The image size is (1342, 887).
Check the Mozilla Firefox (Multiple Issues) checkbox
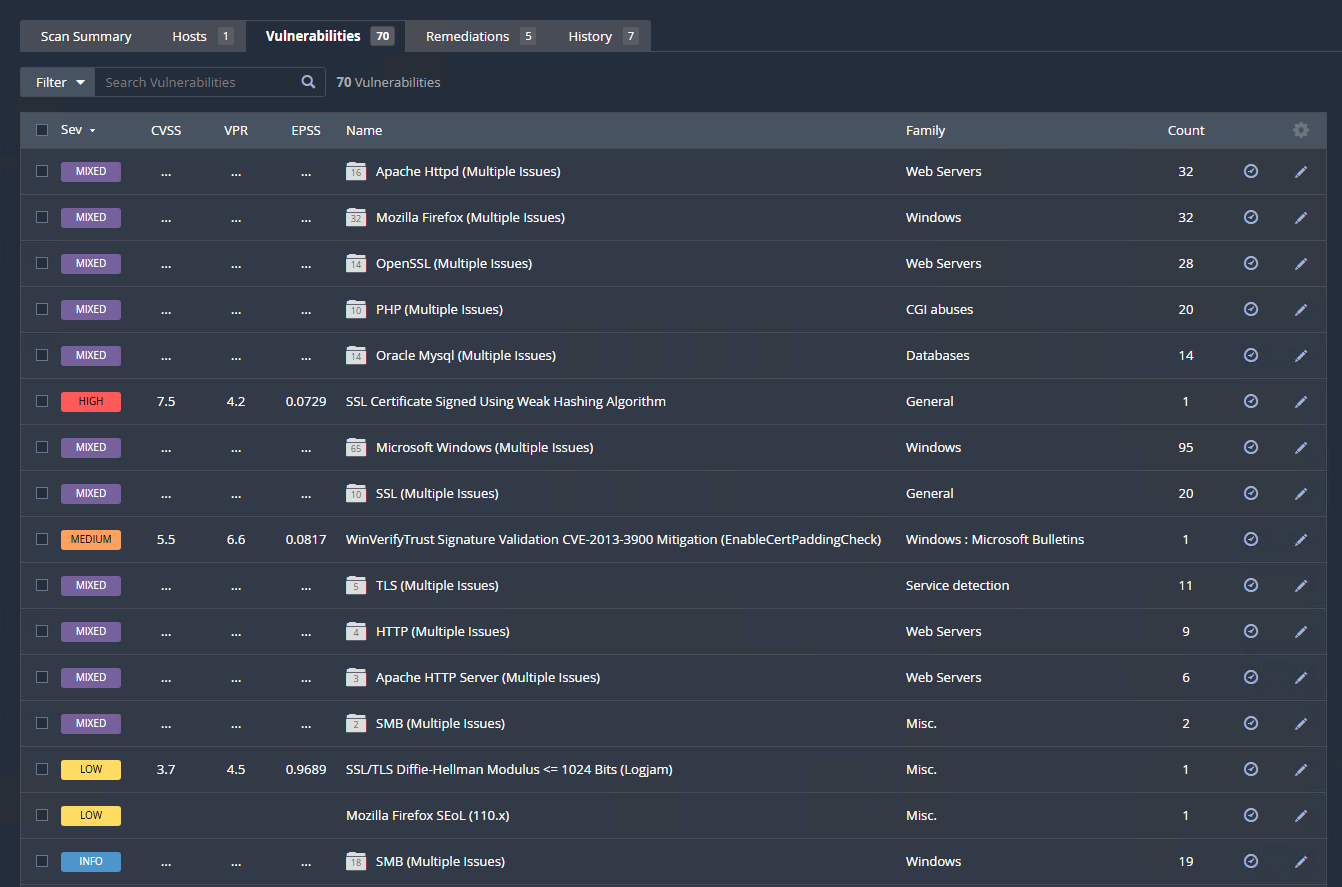pos(42,217)
